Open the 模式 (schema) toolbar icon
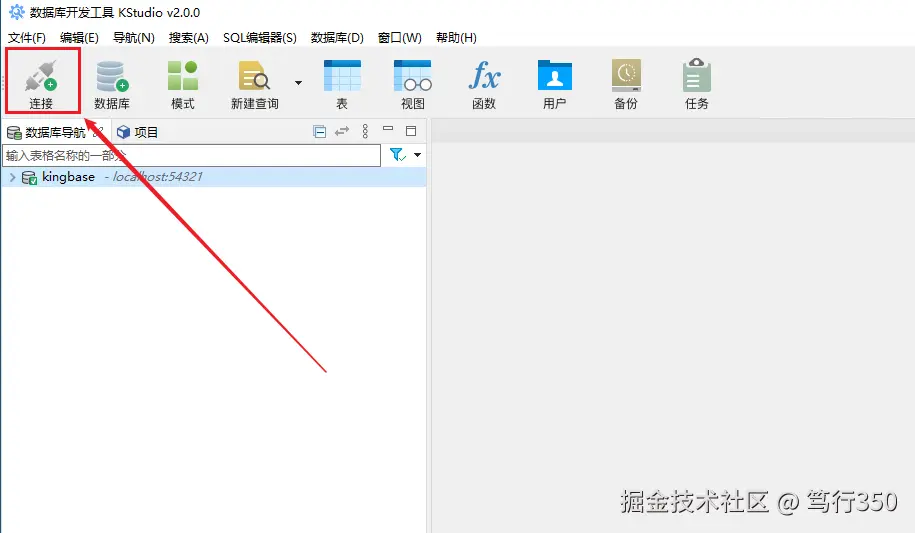This screenshot has width=915, height=533. [x=183, y=84]
